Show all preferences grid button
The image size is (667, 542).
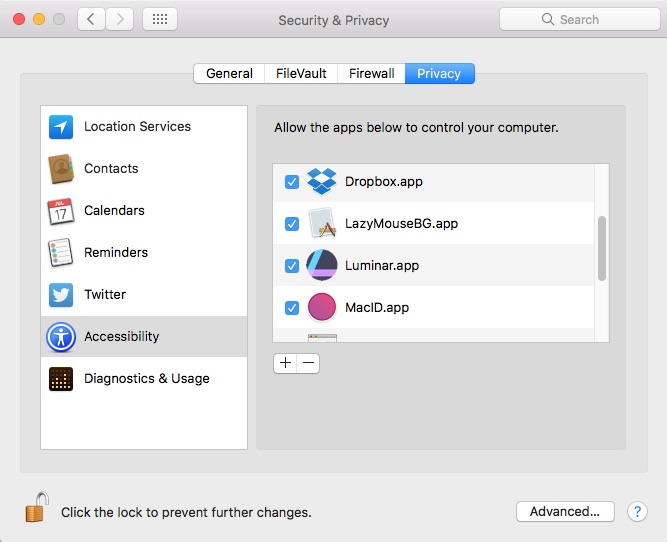(x=160, y=19)
